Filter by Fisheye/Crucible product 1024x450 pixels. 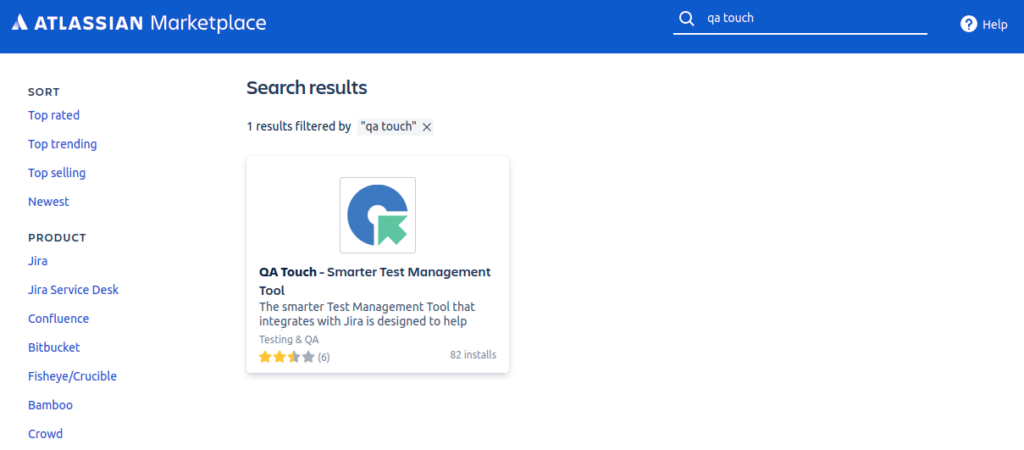tap(72, 377)
